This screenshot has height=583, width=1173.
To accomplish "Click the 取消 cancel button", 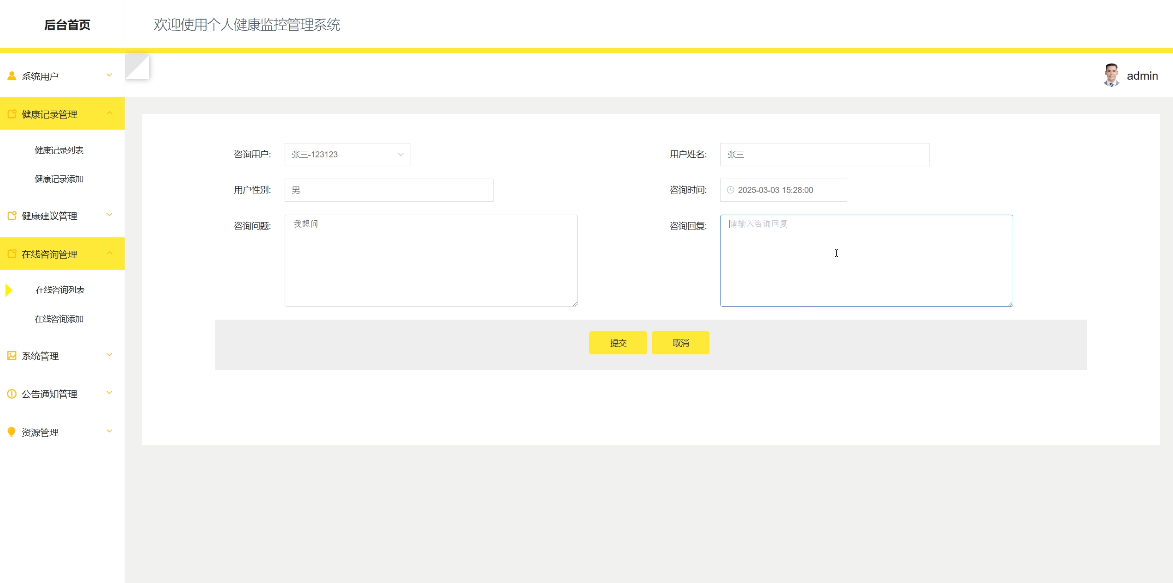I will point(680,342).
